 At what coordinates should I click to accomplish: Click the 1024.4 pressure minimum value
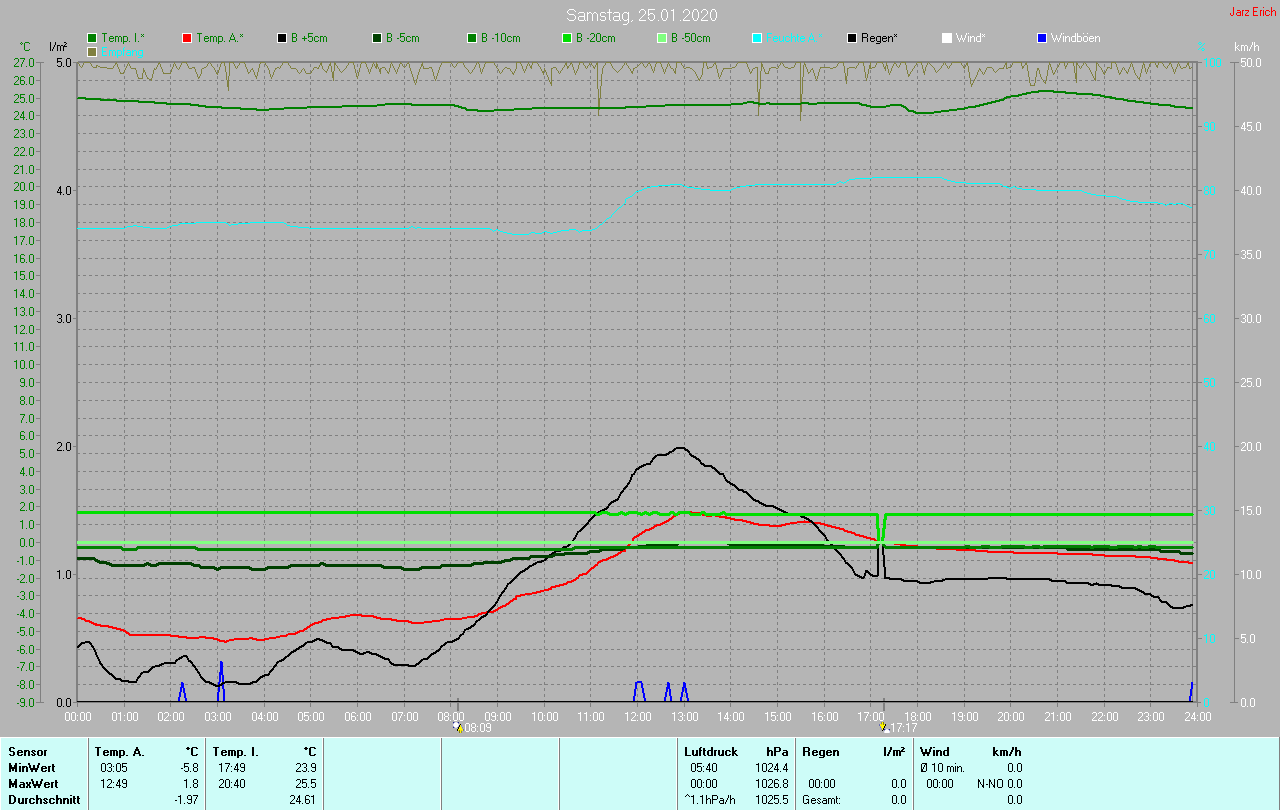[x=771, y=768]
